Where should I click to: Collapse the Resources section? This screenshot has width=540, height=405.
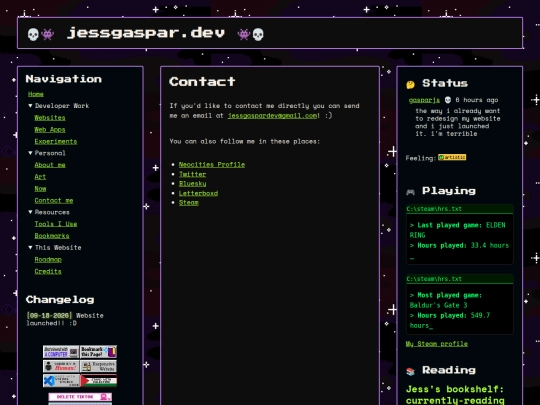[49, 212]
